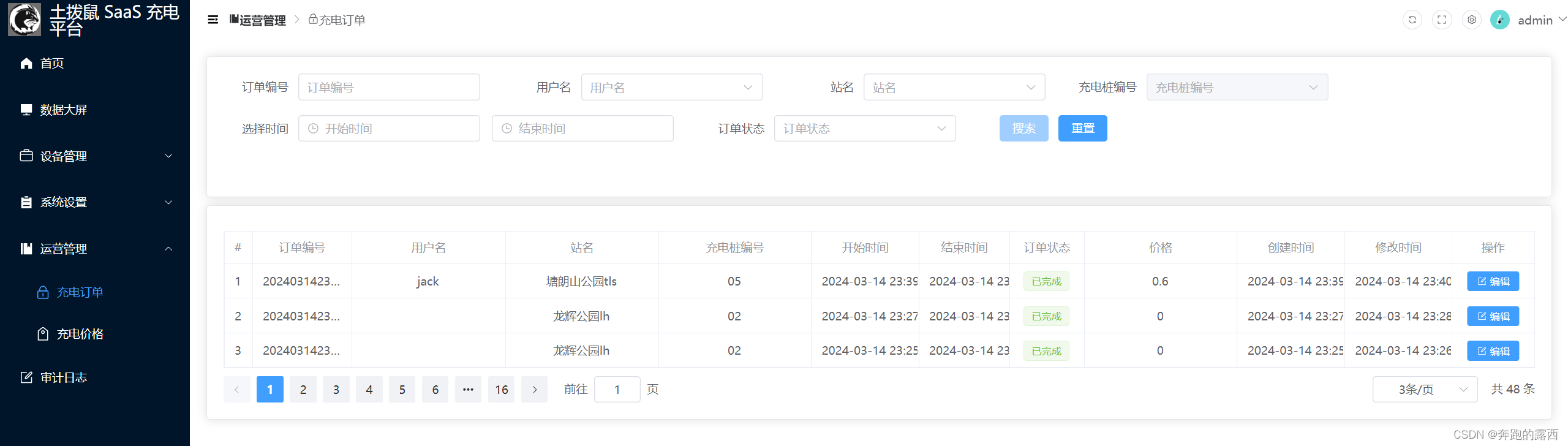Click the icon beside 运营管理 in sidebar

pos(26,249)
